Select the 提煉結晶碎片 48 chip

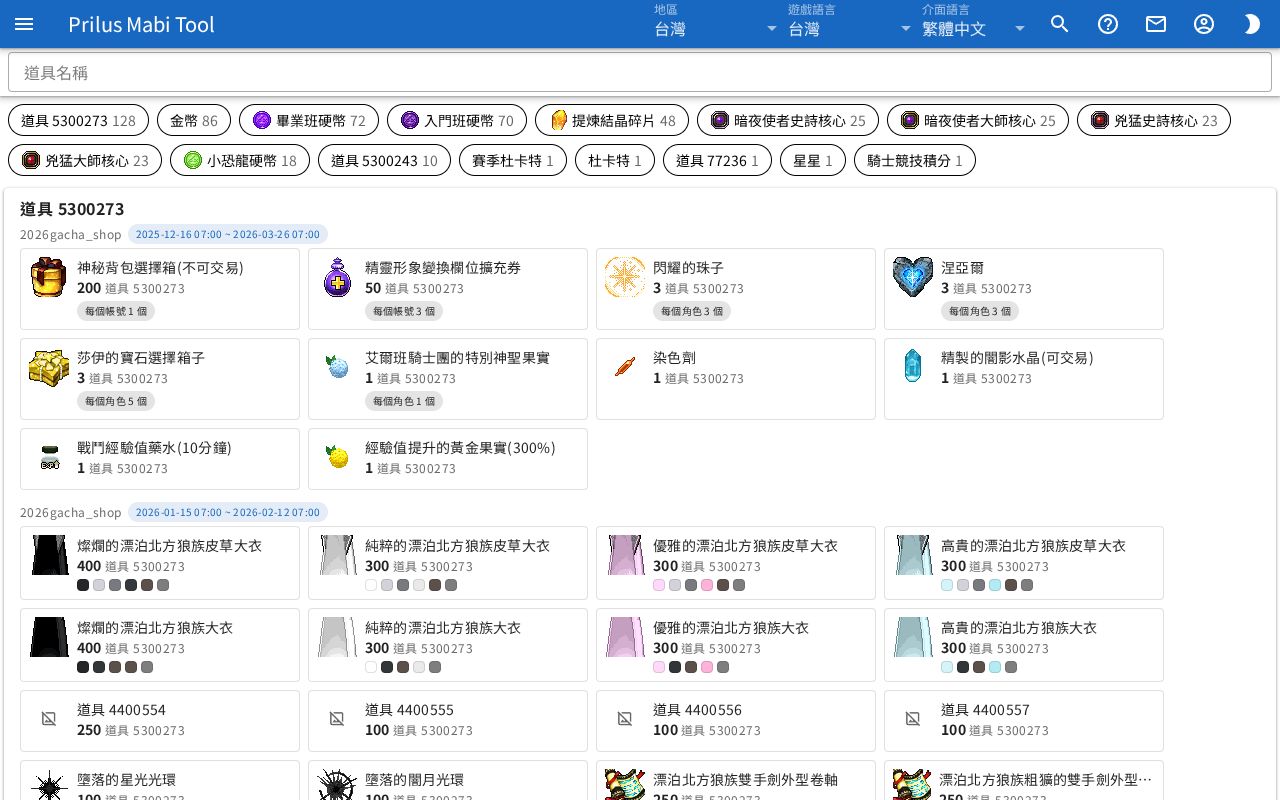[x=612, y=120]
